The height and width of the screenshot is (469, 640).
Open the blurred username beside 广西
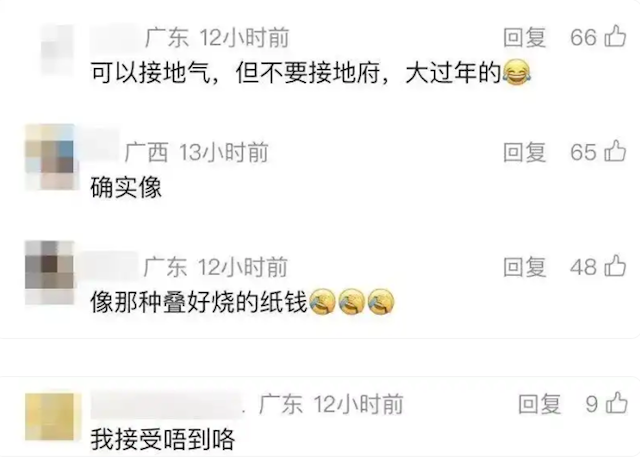pyautogui.click(x=100, y=144)
